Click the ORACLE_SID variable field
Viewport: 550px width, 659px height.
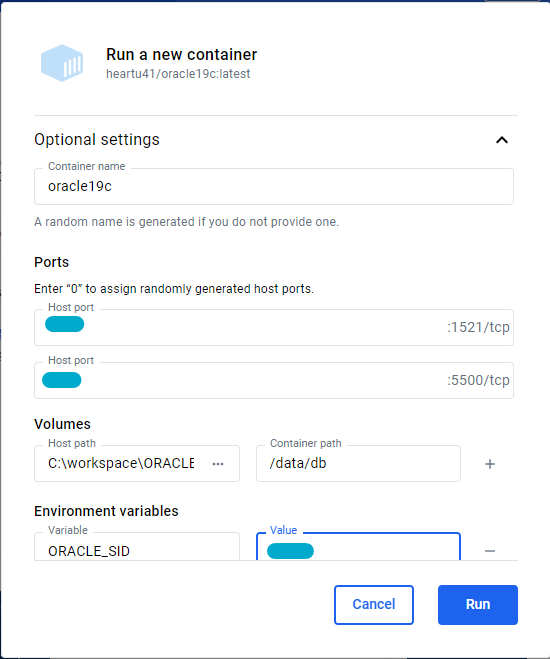tap(137, 546)
